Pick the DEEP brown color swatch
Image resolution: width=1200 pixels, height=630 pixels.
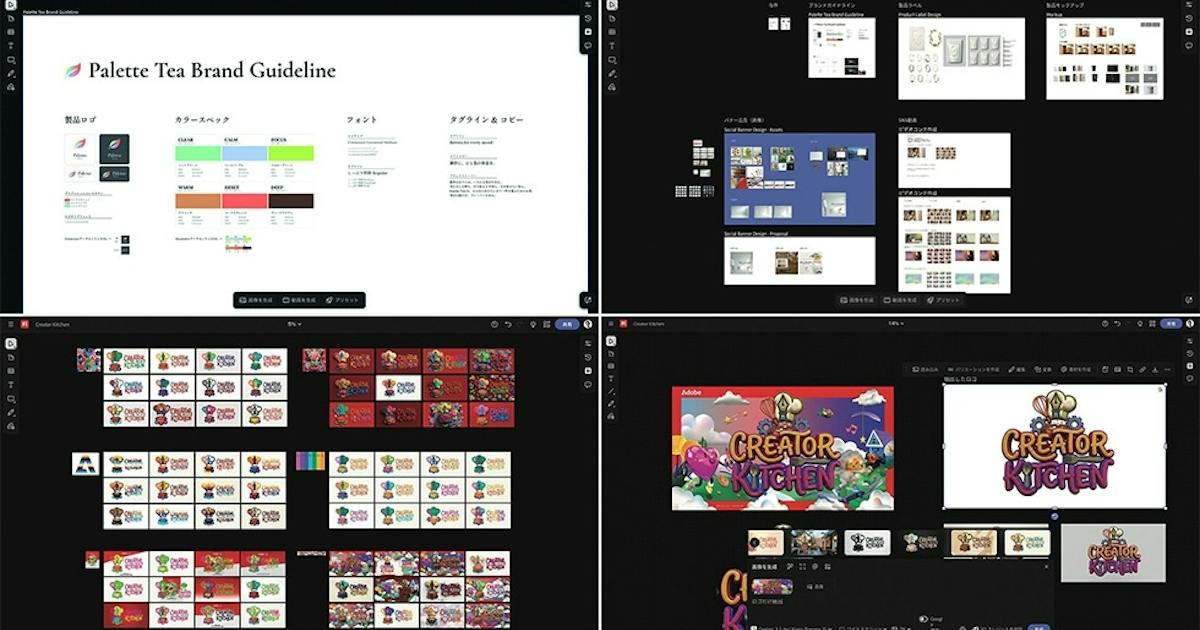coord(291,201)
